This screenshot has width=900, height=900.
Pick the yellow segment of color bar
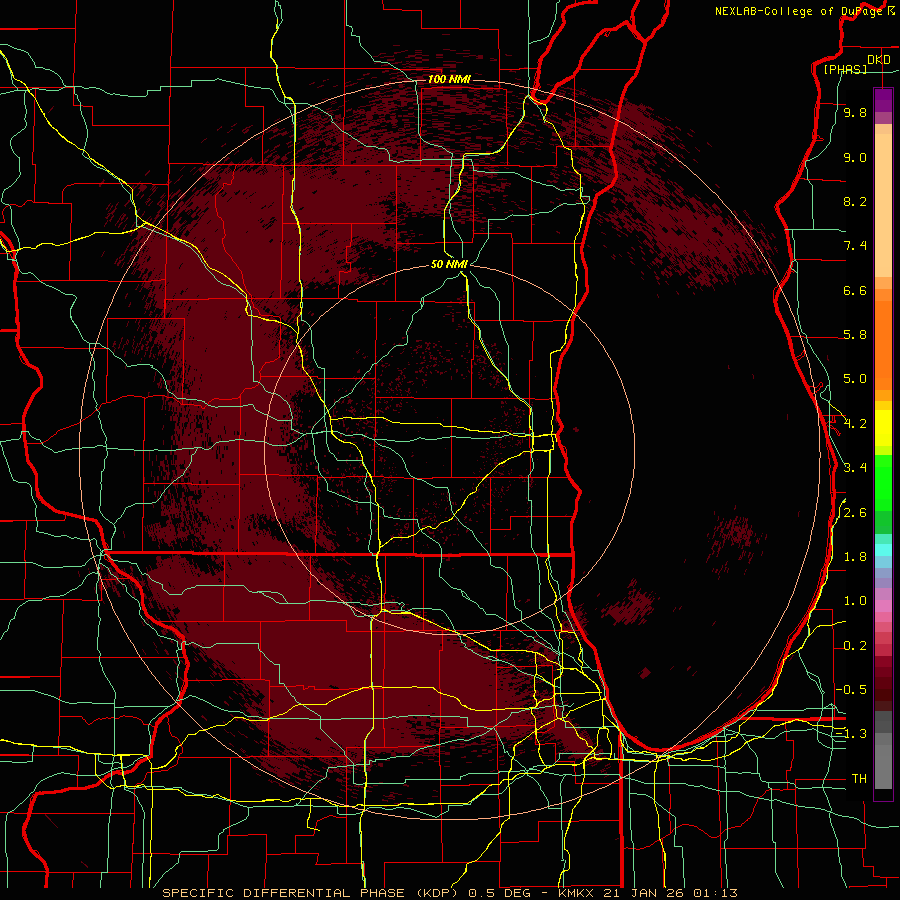(883, 428)
